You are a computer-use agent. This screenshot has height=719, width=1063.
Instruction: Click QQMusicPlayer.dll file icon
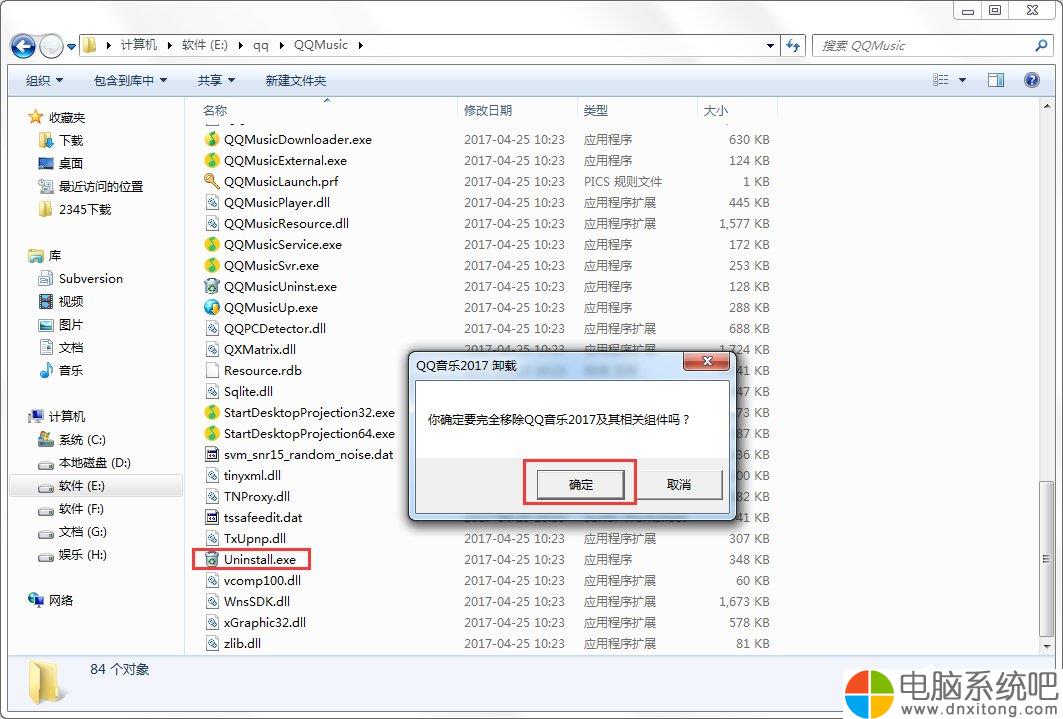pyautogui.click(x=212, y=202)
